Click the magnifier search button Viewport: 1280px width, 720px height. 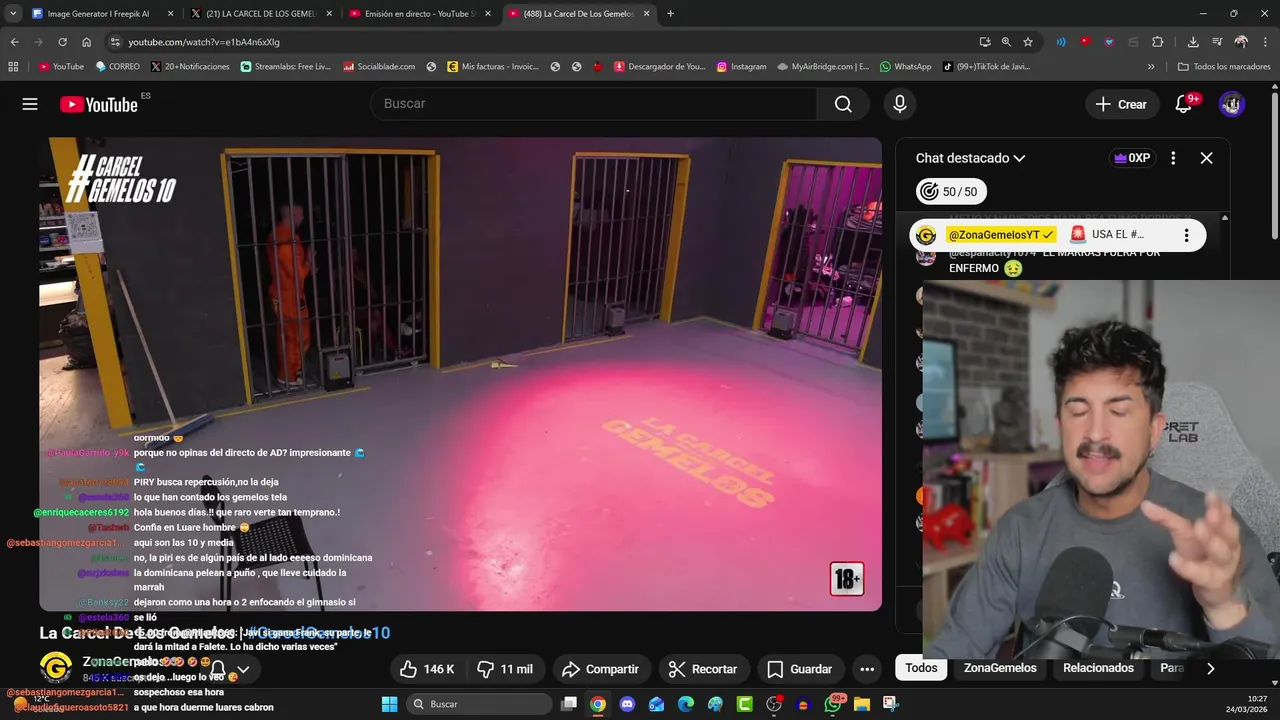tap(843, 104)
